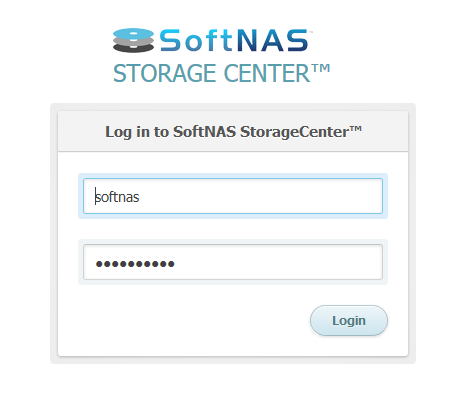Click blank panel area left of Login button

183,320
